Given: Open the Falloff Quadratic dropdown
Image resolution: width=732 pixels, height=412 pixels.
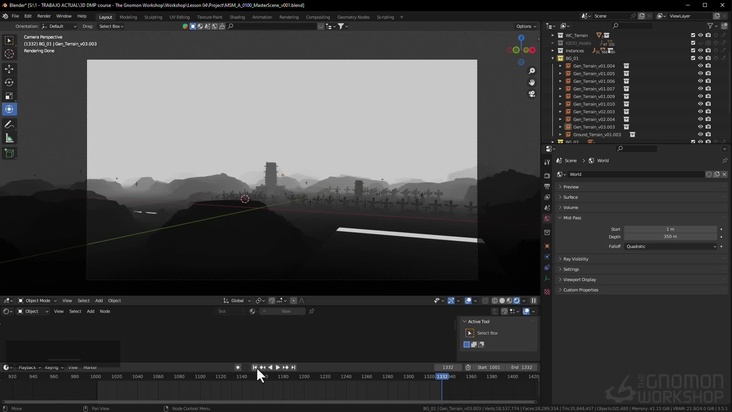Looking at the screenshot, I should (x=670, y=246).
